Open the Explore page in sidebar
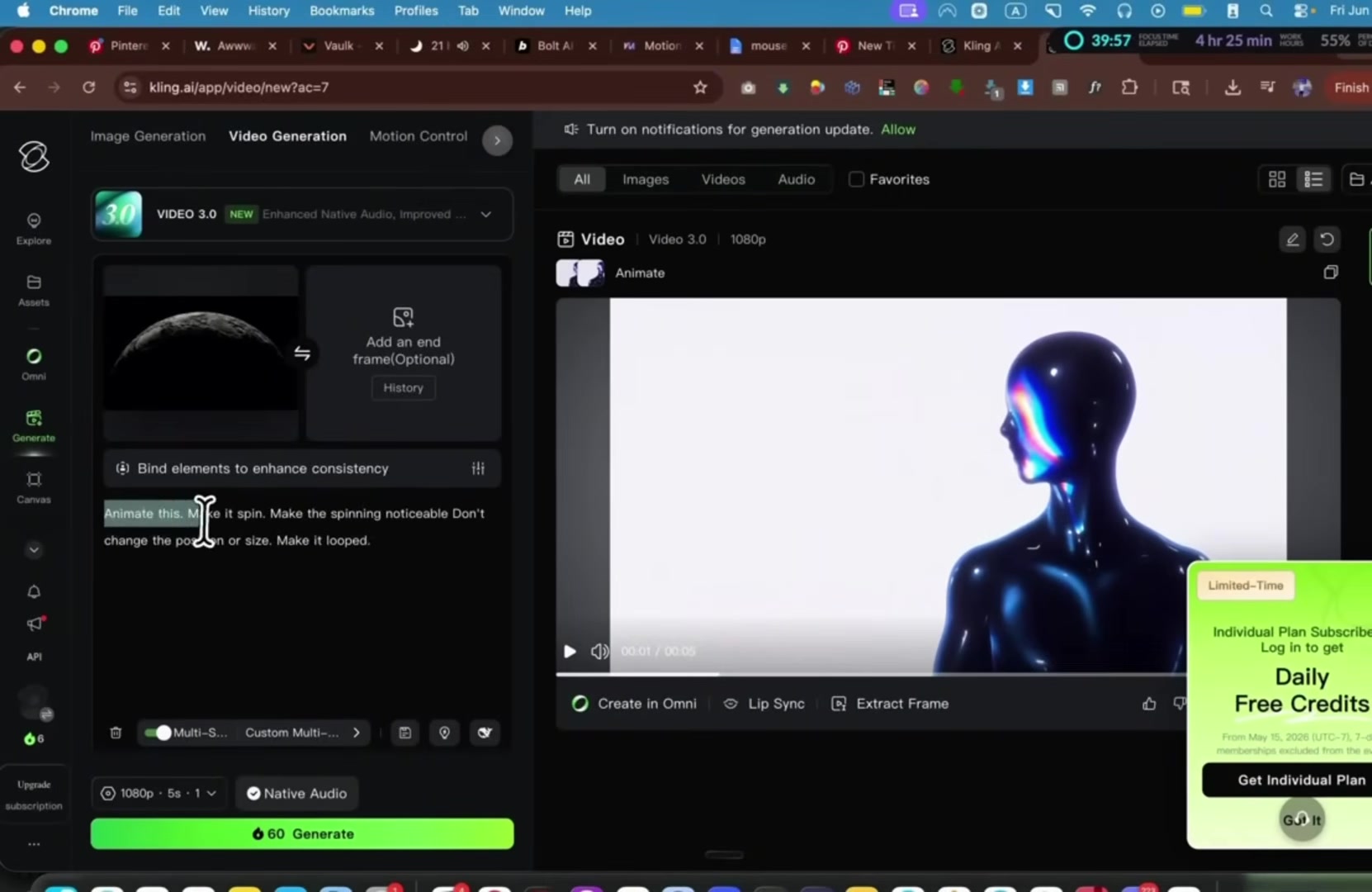The width and height of the screenshot is (1372, 892). (x=33, y=229)
